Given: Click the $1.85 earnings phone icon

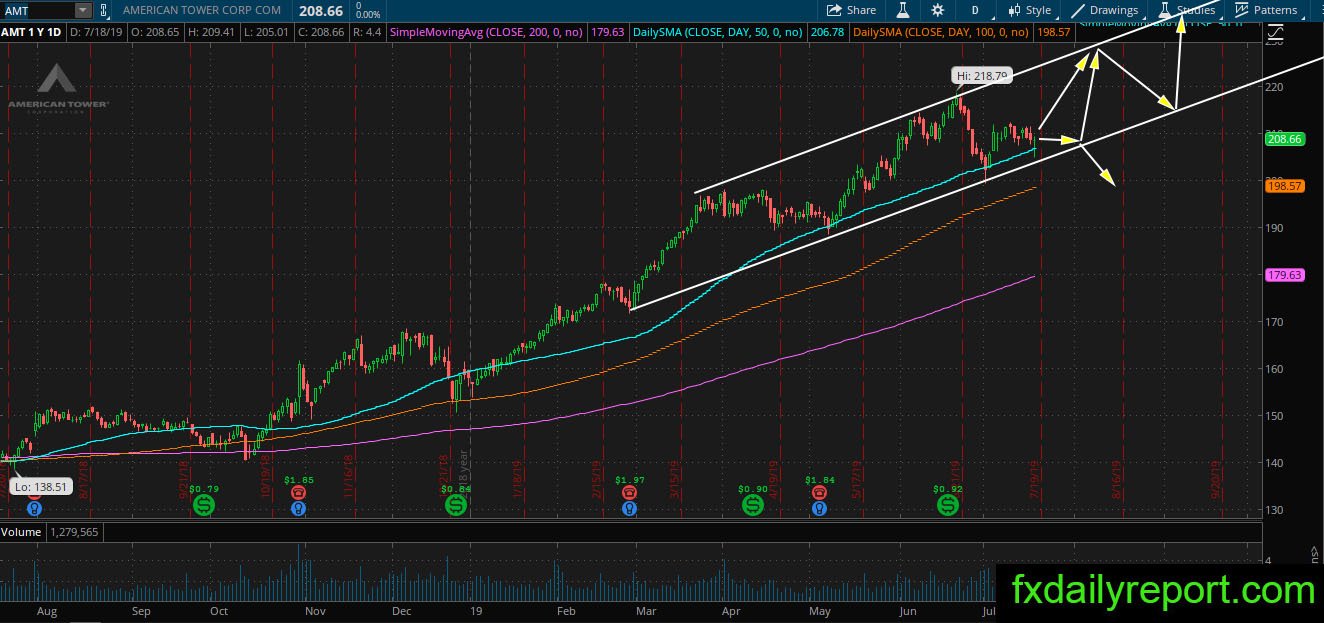Looking at the screenshot, I should coord(298,493).
